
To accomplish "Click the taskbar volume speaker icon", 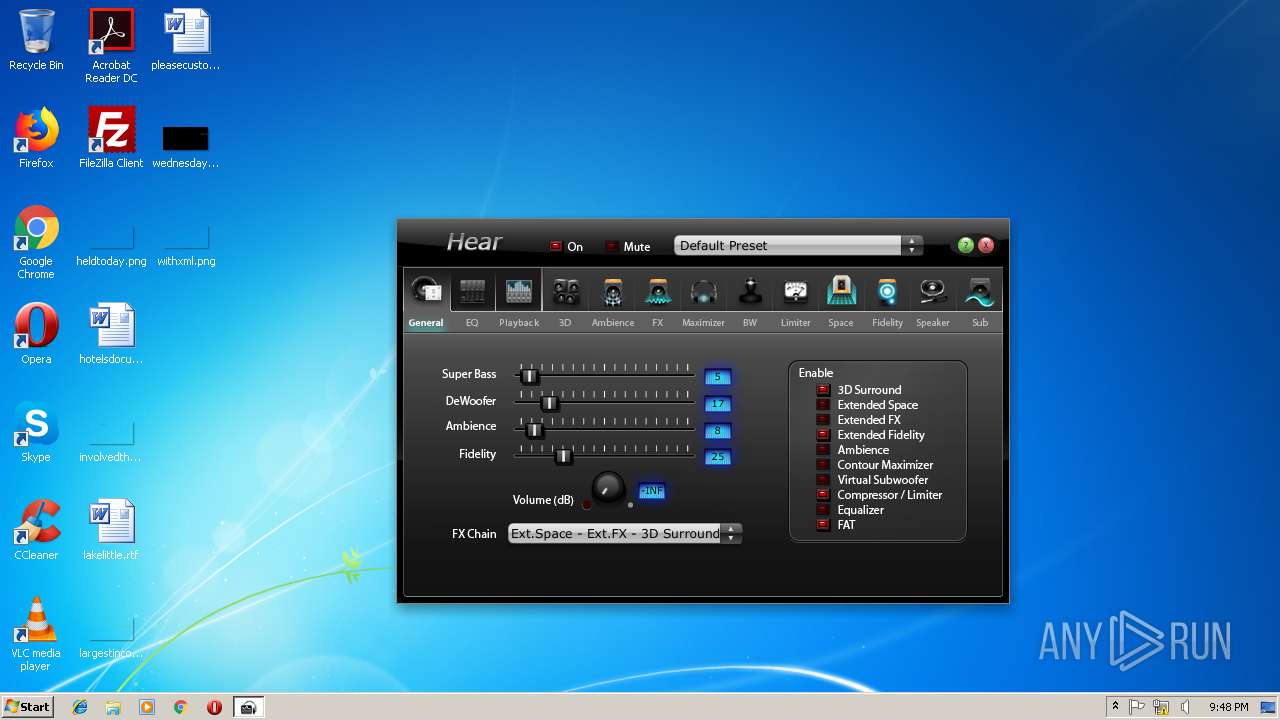I will (1185, 707).
